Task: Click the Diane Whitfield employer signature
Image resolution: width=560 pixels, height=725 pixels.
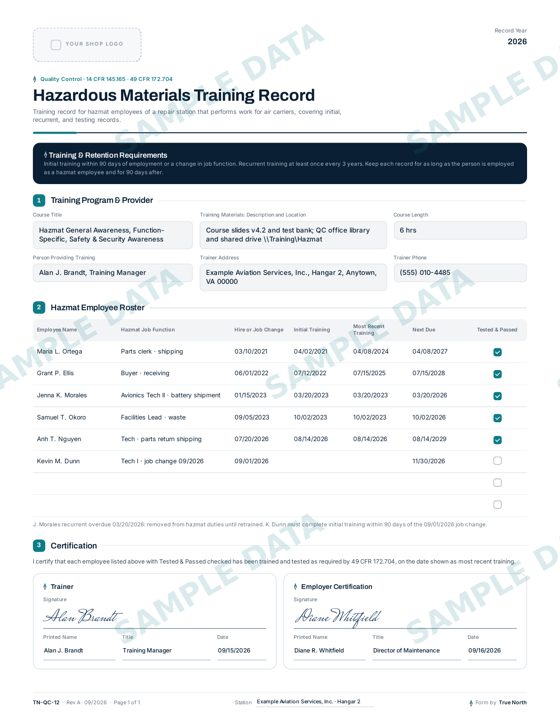Action: click(338, 617)
